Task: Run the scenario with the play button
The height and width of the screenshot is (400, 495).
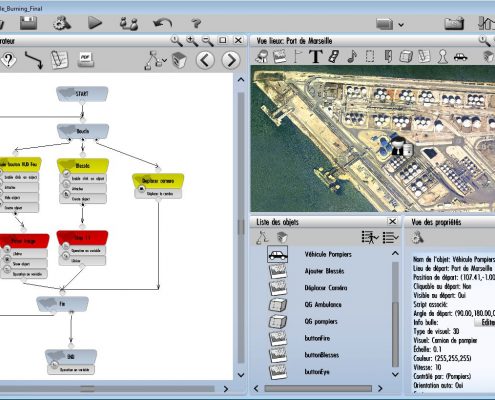Action: (95, 23)
